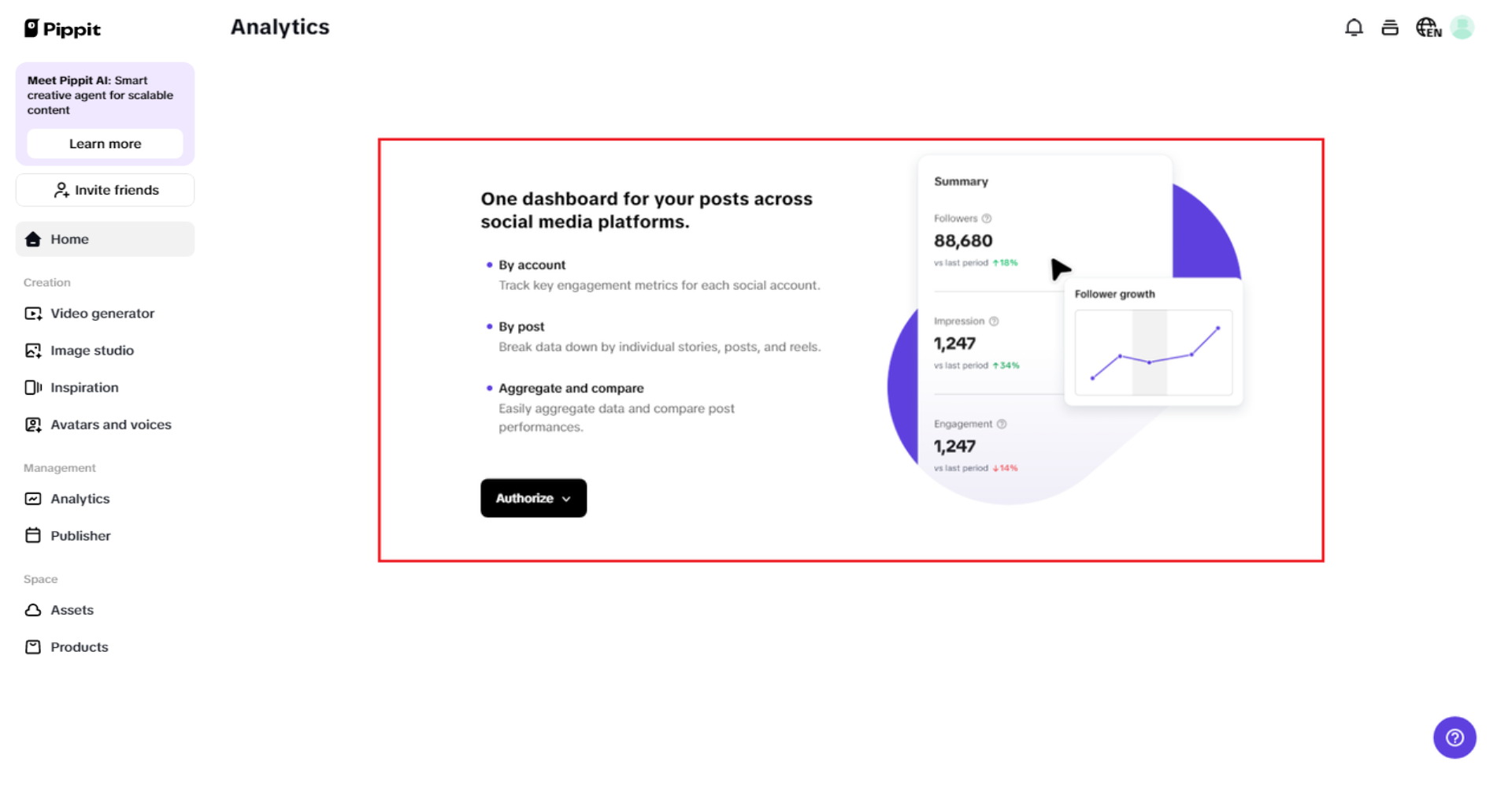Image resolution: width=1512 pixels, height=788 pixels.
Task: Open the account menu via the avatar
Action: [x=1462, y=27]
